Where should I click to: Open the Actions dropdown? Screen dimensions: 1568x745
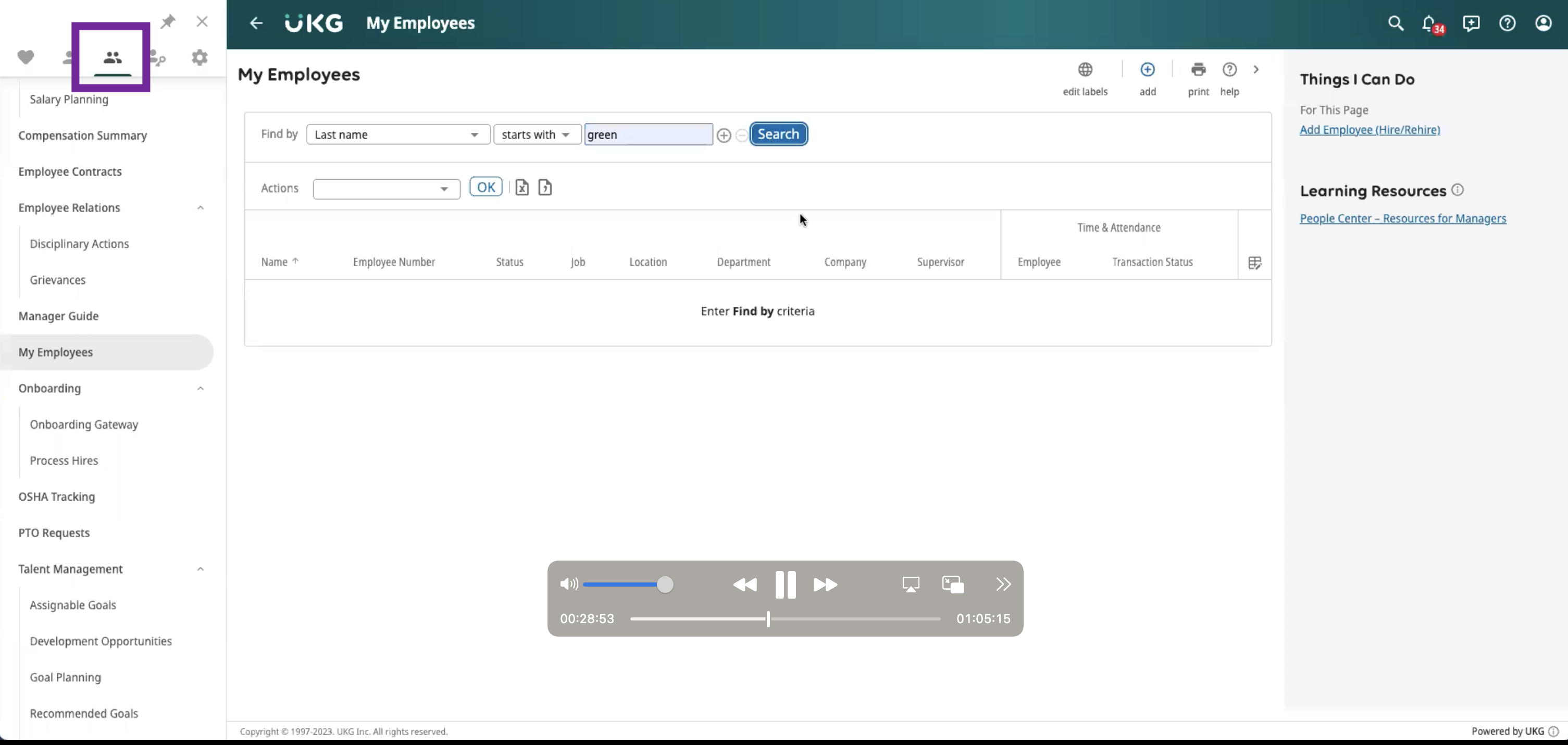coord(386,189)
